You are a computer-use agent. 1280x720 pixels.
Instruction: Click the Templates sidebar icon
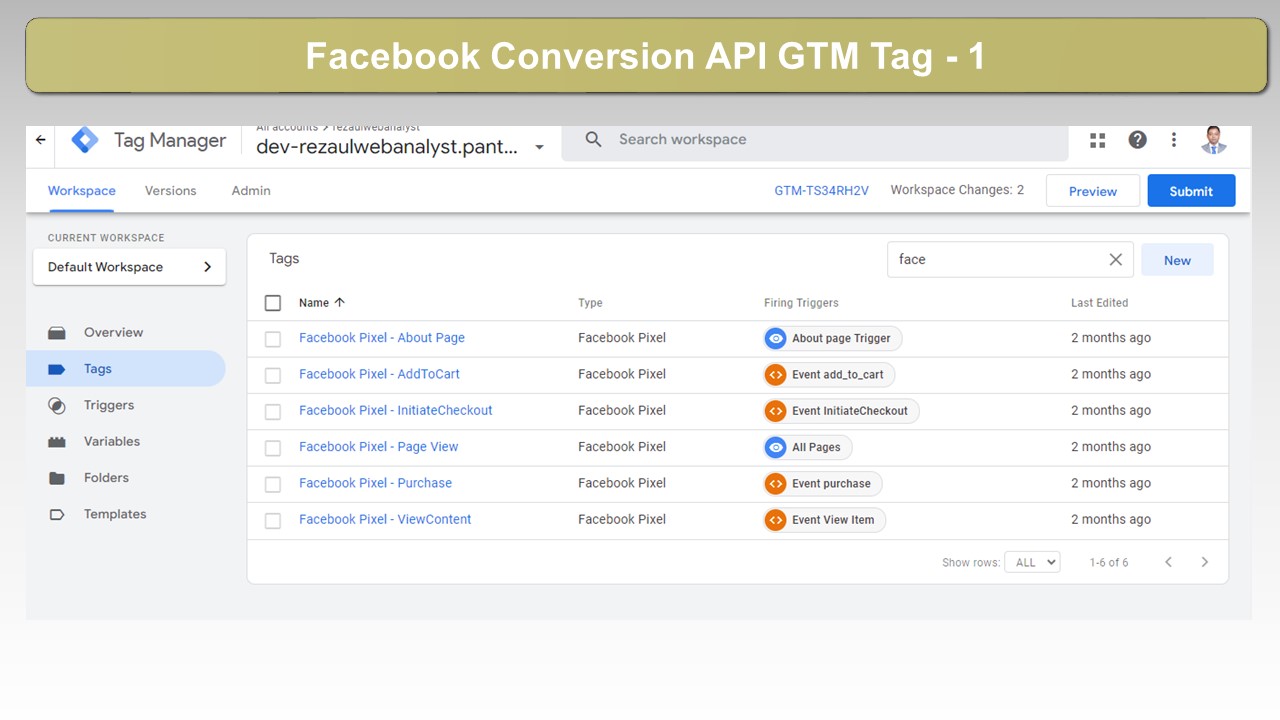click(x=57, y=514)
